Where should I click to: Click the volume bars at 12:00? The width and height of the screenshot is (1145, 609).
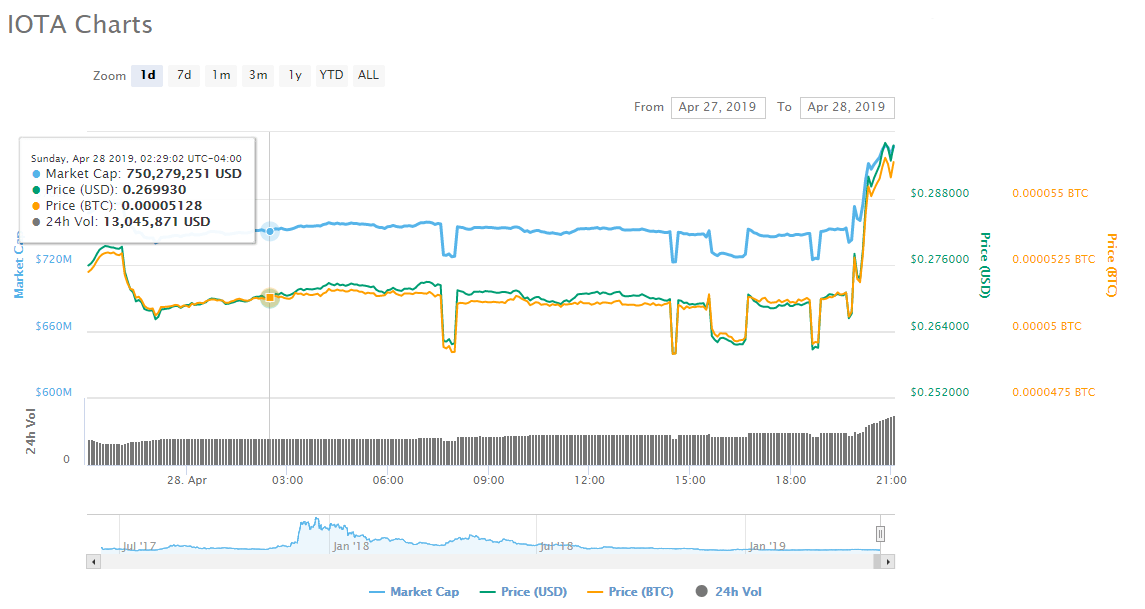point(589,450)
